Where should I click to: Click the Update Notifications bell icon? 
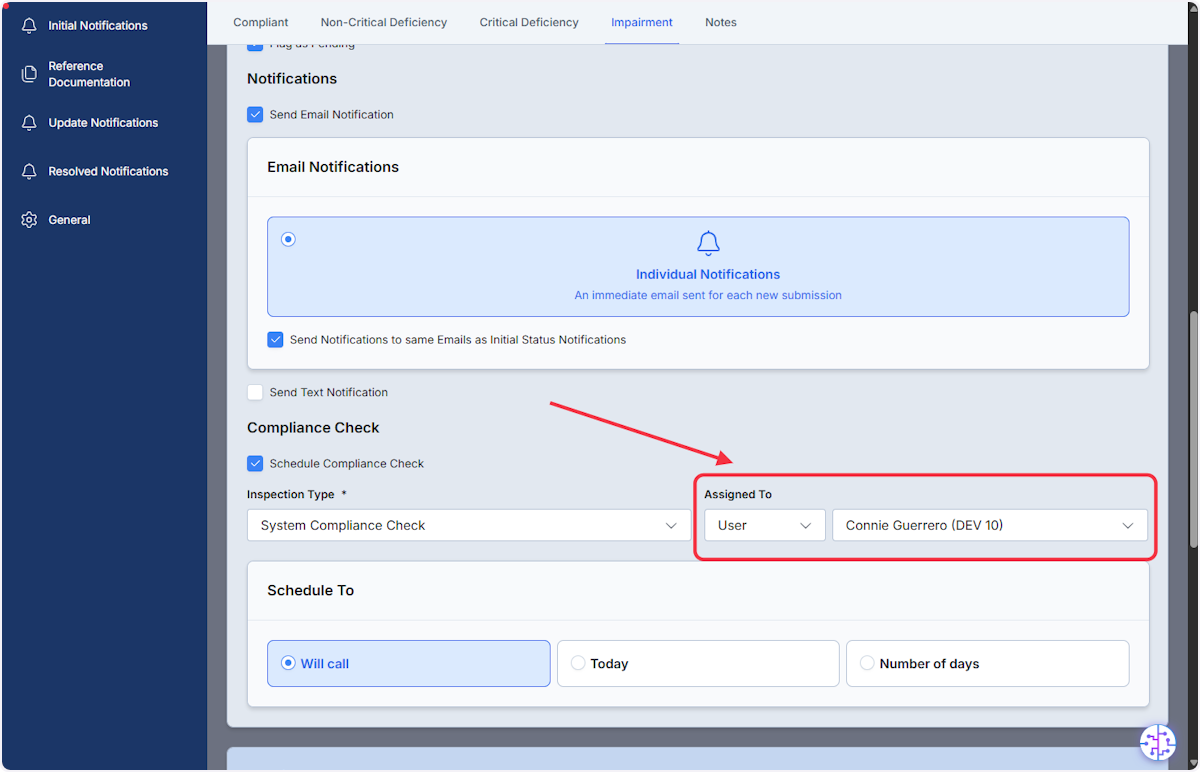[29, 123]
